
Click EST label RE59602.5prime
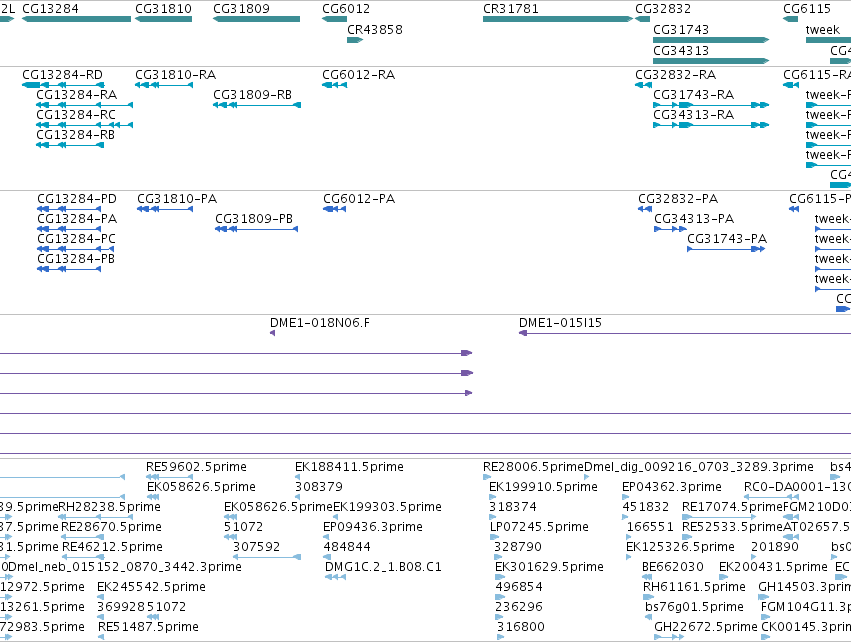tap(196, 467)
